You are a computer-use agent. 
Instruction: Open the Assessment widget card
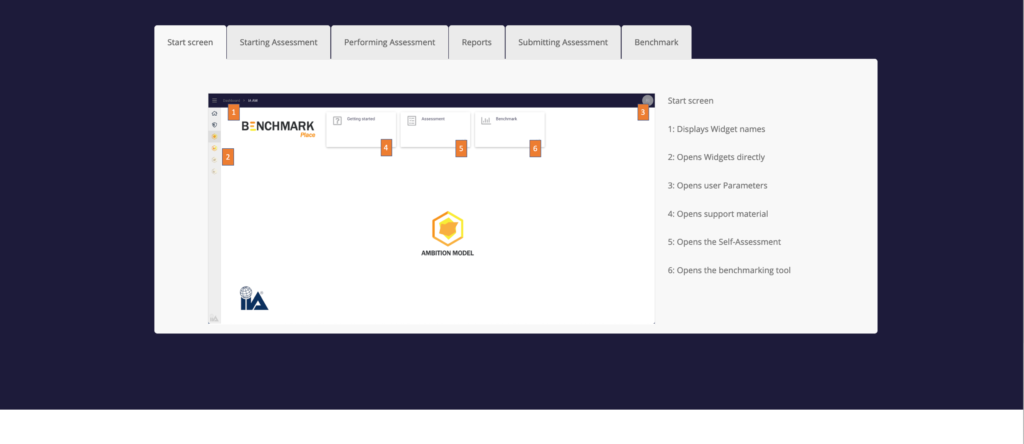pyautogui.click(x=435, y=129)
